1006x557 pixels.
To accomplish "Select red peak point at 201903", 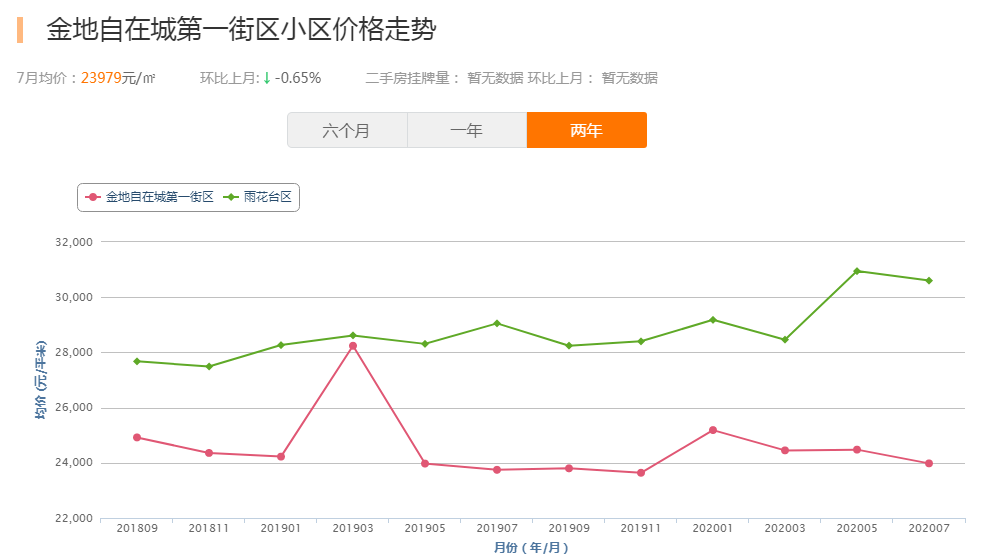I will [x=353, y=346].
